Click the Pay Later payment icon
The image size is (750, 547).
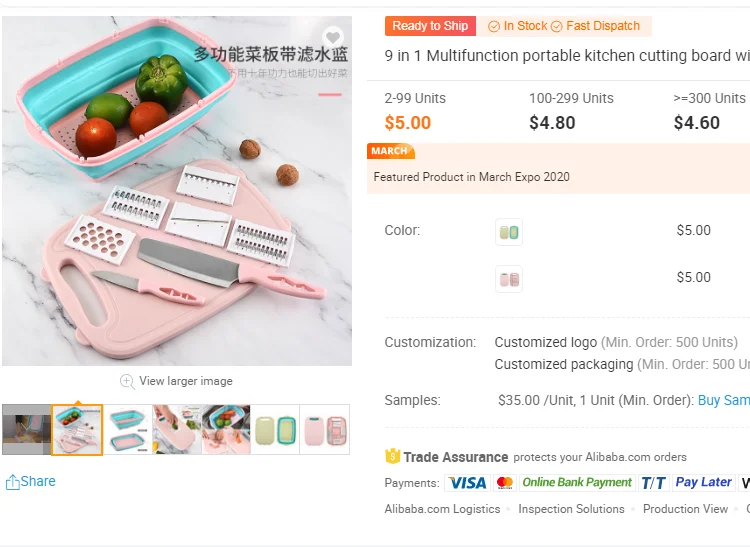coord(703,482)
